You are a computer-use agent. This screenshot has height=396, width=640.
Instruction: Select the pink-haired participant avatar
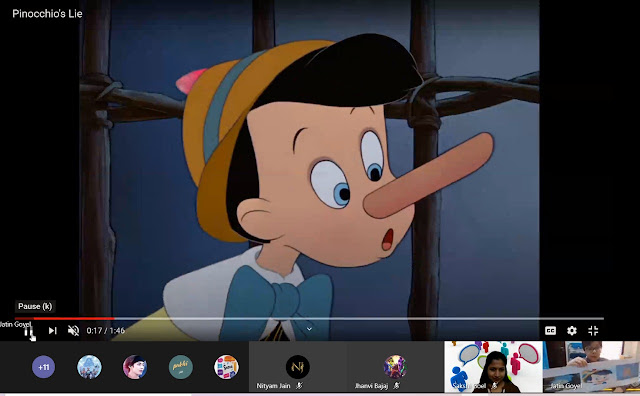(135, 367)
